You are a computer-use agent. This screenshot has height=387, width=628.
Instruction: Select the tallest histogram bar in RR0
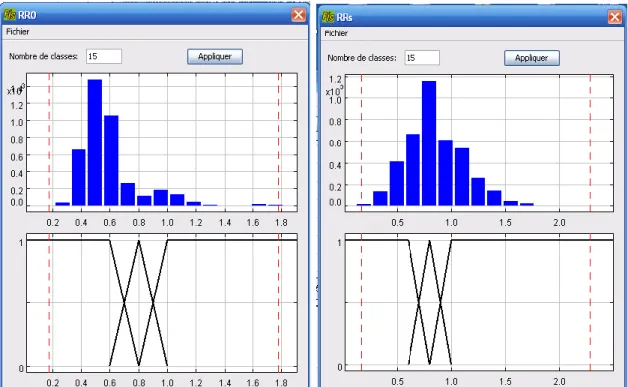(95, 142)
